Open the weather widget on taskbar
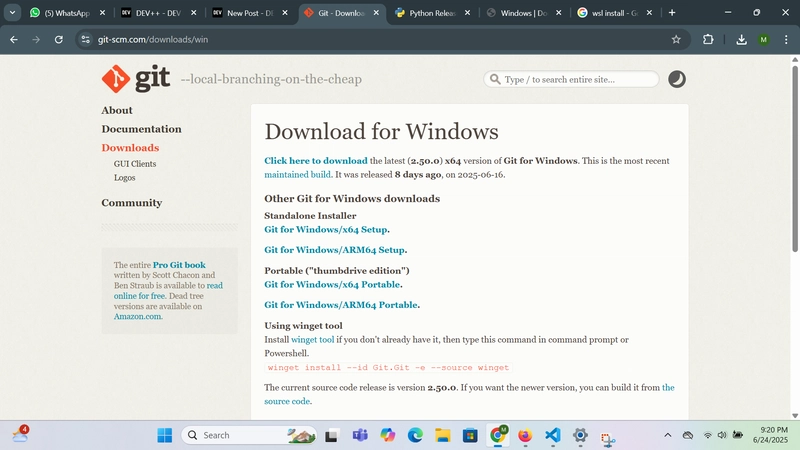 20,434
